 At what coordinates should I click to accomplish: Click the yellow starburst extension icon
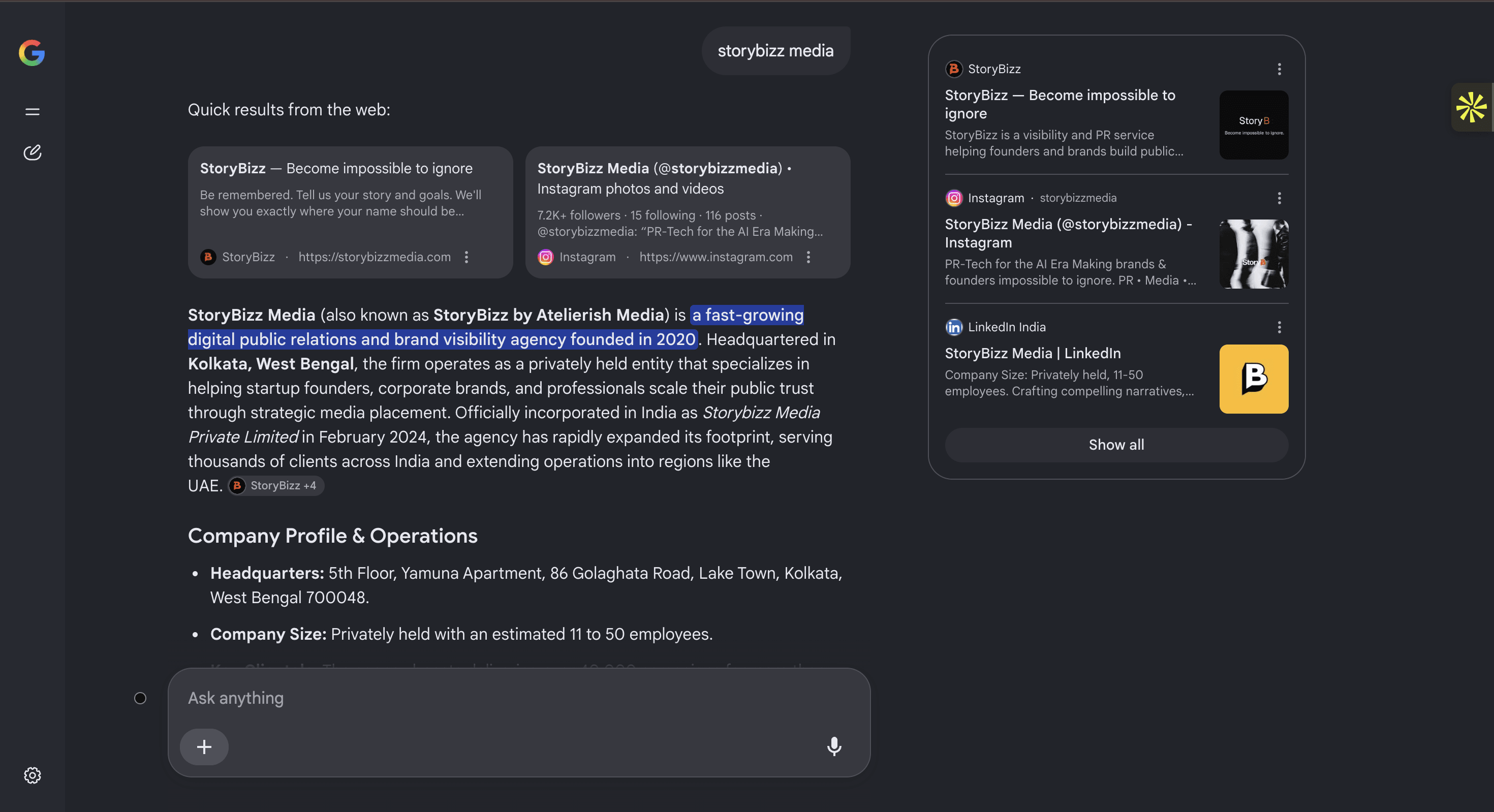1471,107
